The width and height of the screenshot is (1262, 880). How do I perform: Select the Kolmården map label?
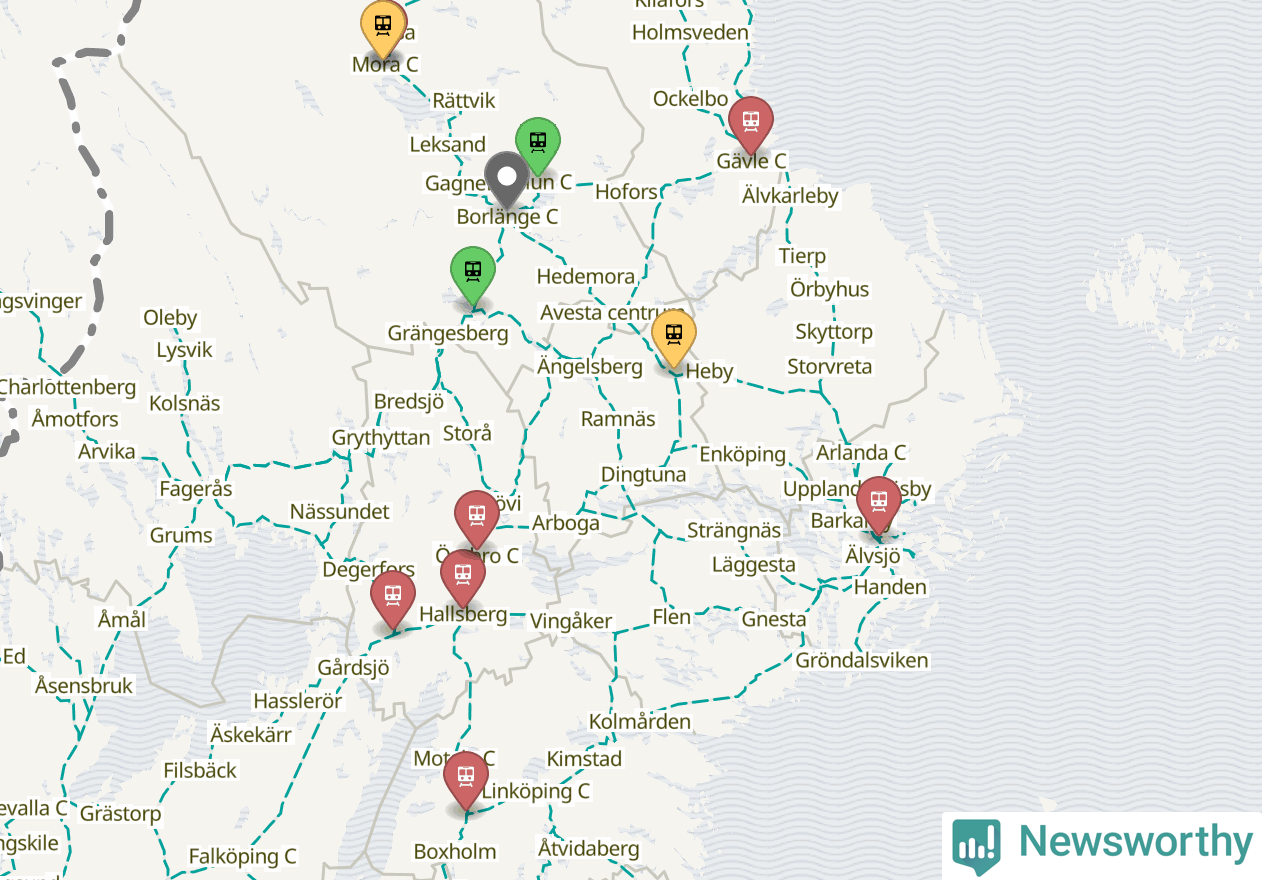[639, 721]
